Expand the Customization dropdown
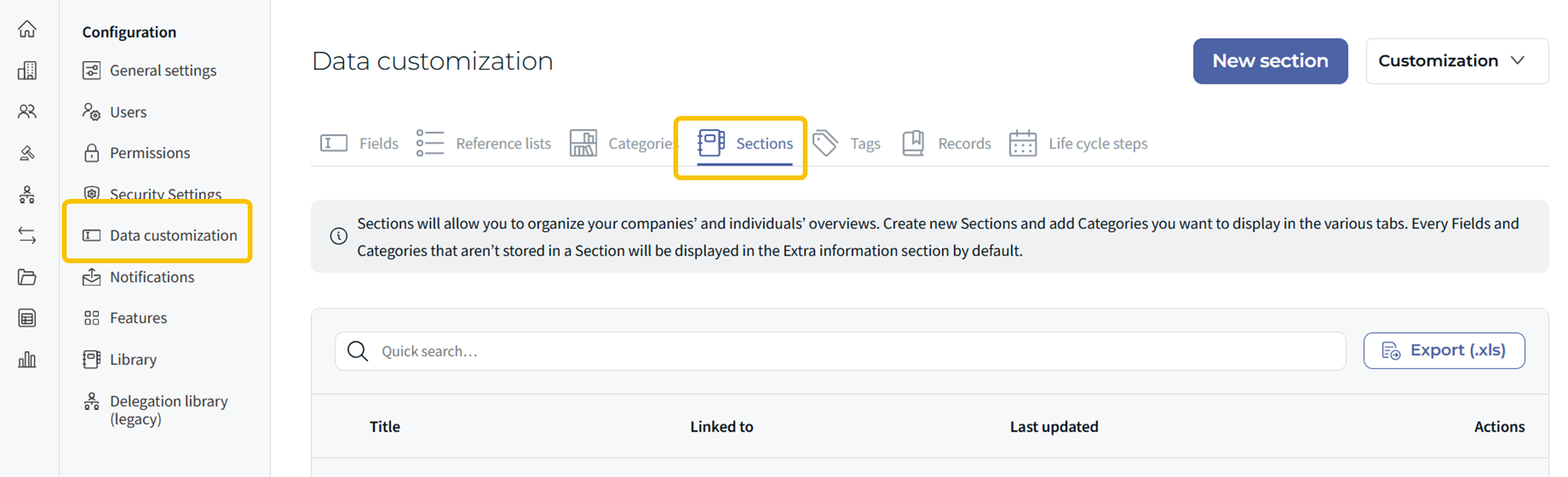The height and width of the screenshot is (477, 1568). 1457,61
